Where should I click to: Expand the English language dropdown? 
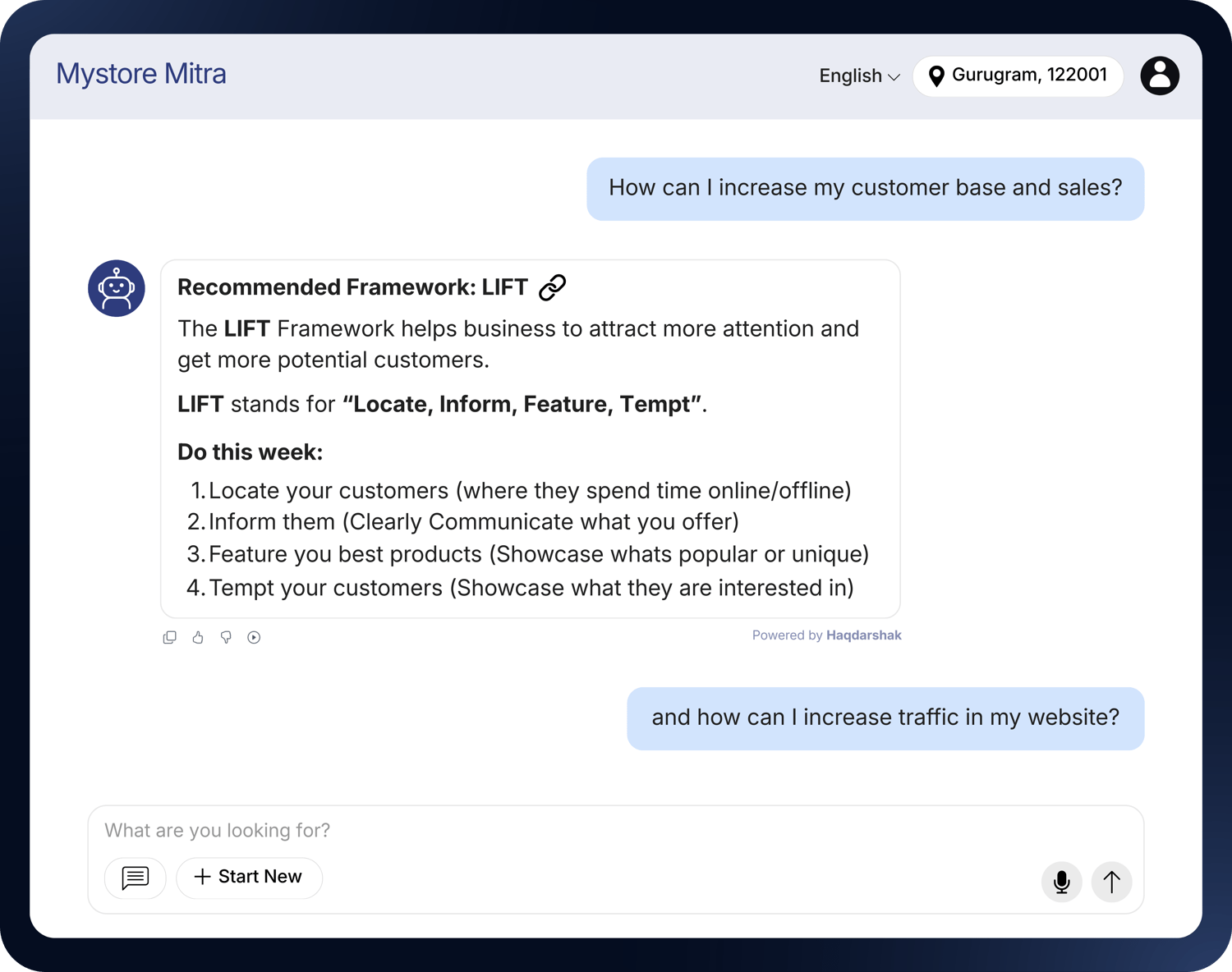(x=859, y=76)
